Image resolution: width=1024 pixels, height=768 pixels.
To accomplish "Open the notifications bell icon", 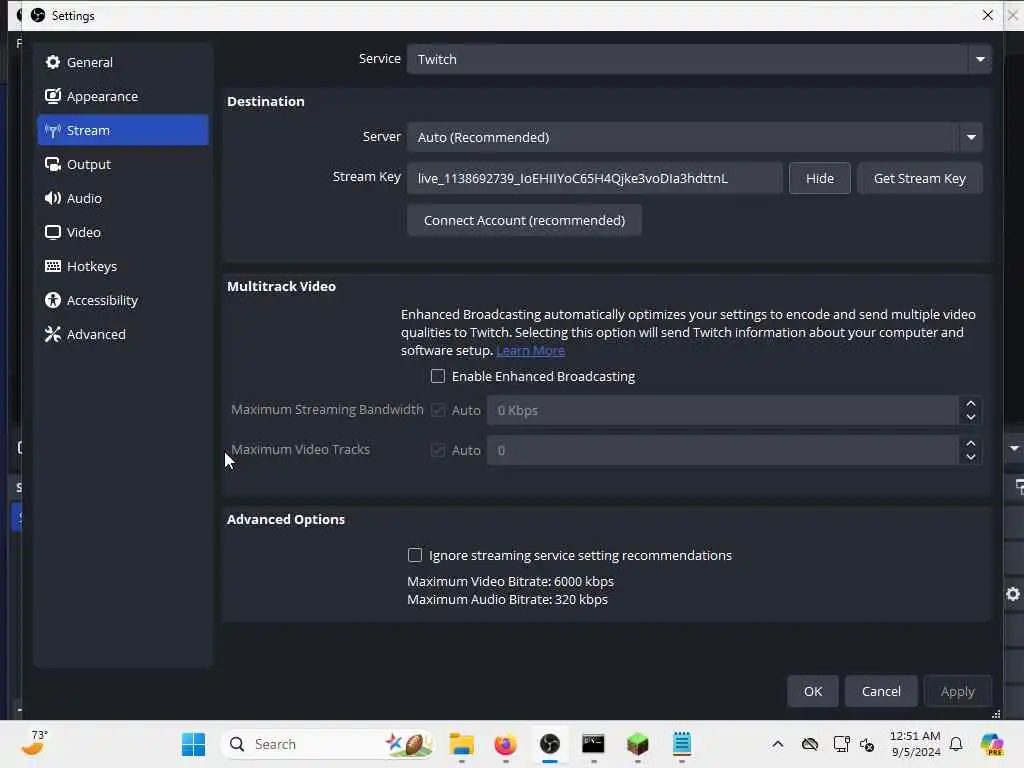I will click(956, 744).
